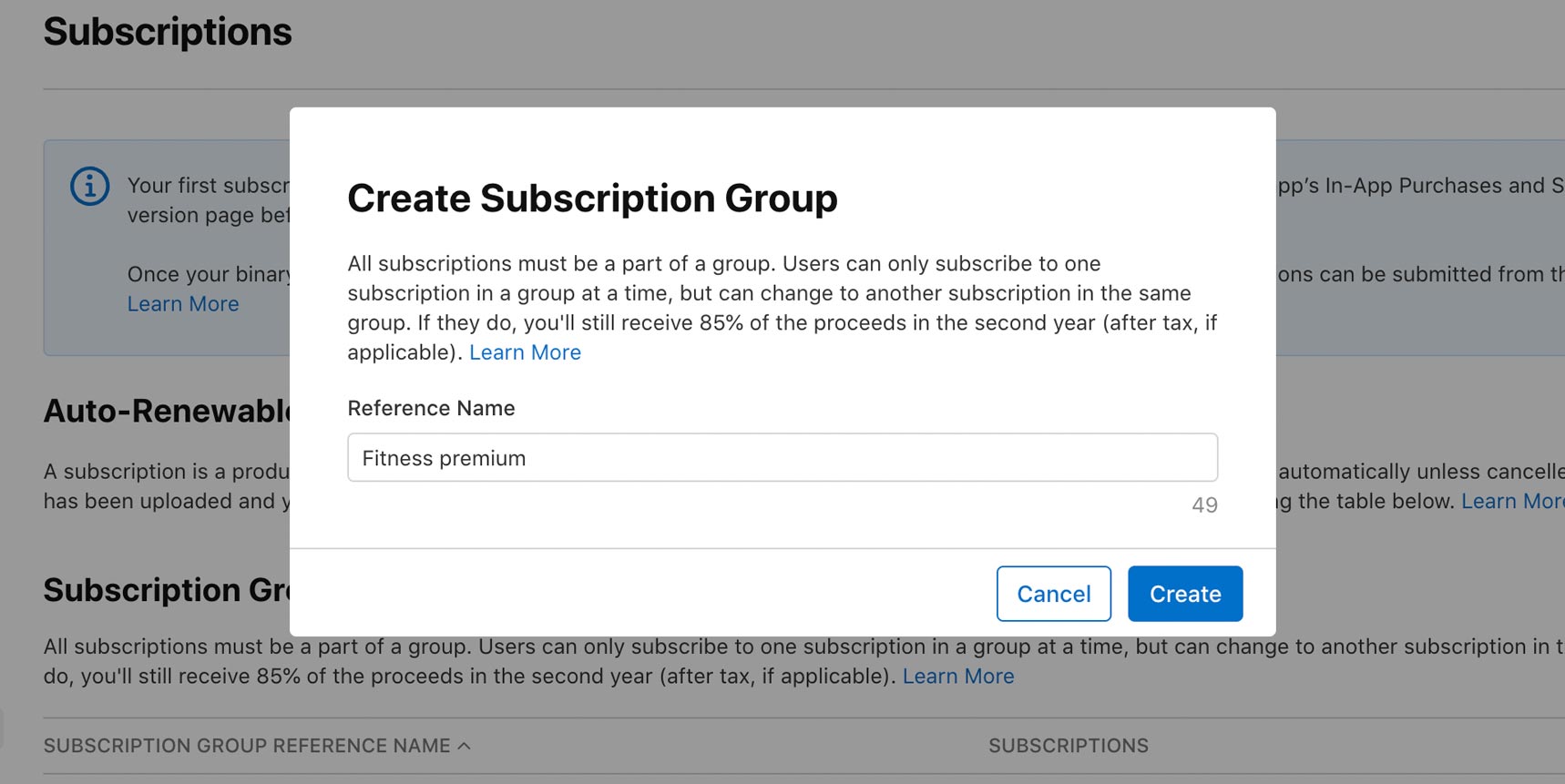Click the 'Subscriptions' page heading
The height and width of the screenshot is (784, 1565).
click(167, 30)
